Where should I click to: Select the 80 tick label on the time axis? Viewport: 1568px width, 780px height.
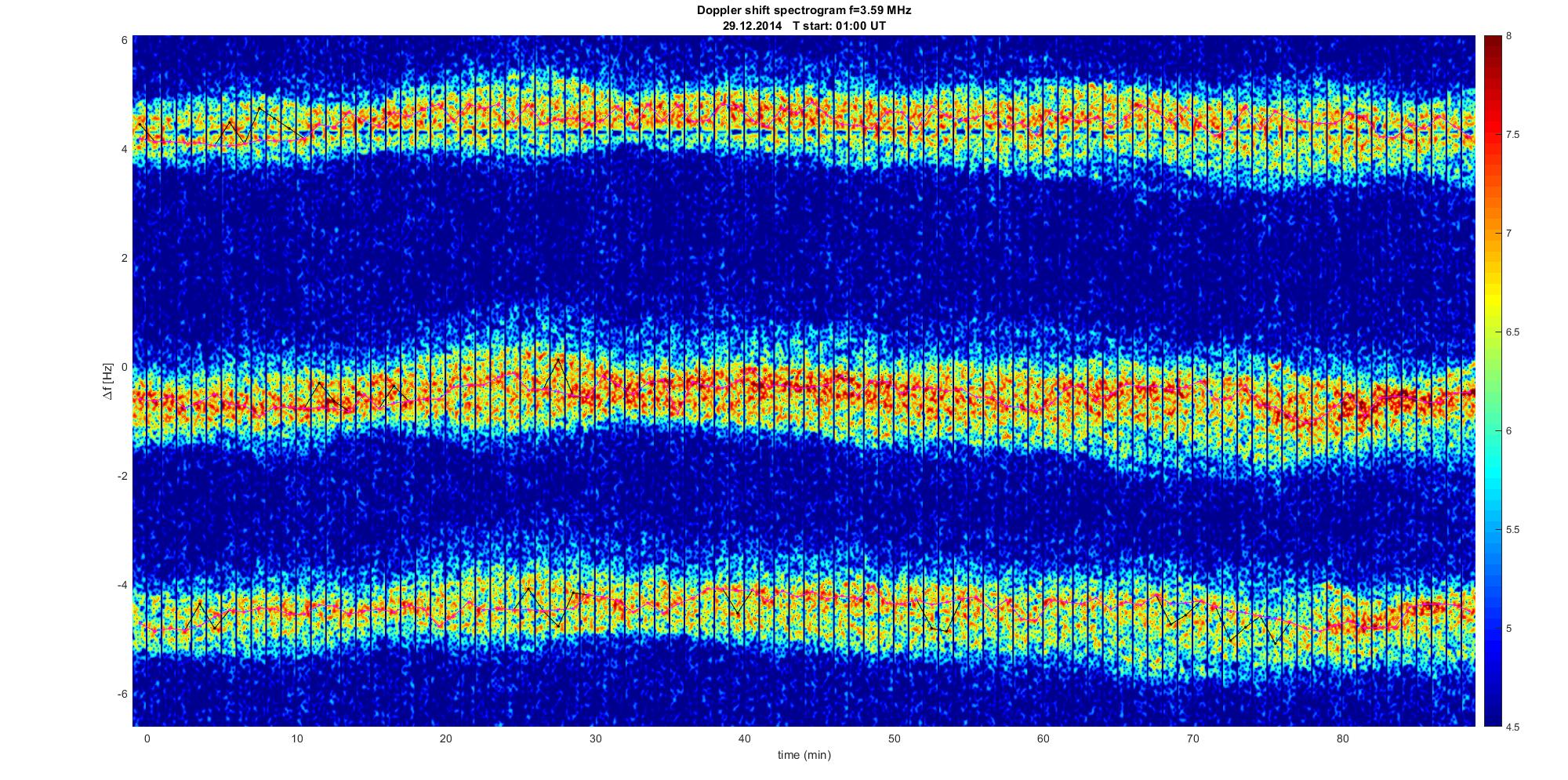coord(1342,738)
